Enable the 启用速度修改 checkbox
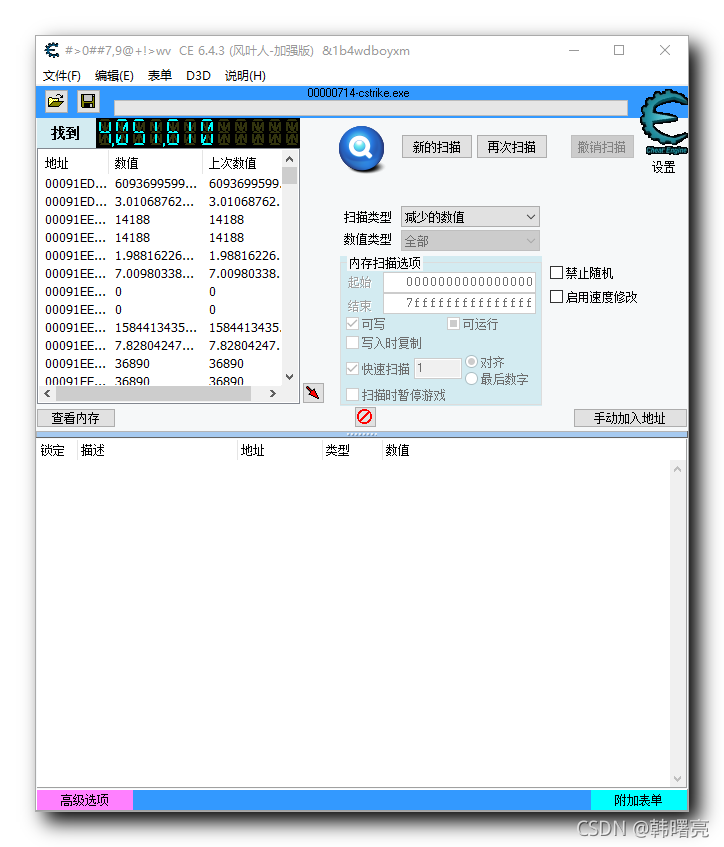Image resolution: width=724 pixels, height=847 pixels. pos(556,297)
